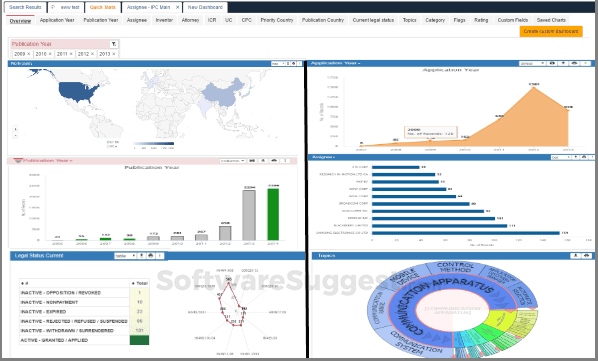Expand the Assignee panel title dropdown
The image size is (598, 361).
[334, 157]
